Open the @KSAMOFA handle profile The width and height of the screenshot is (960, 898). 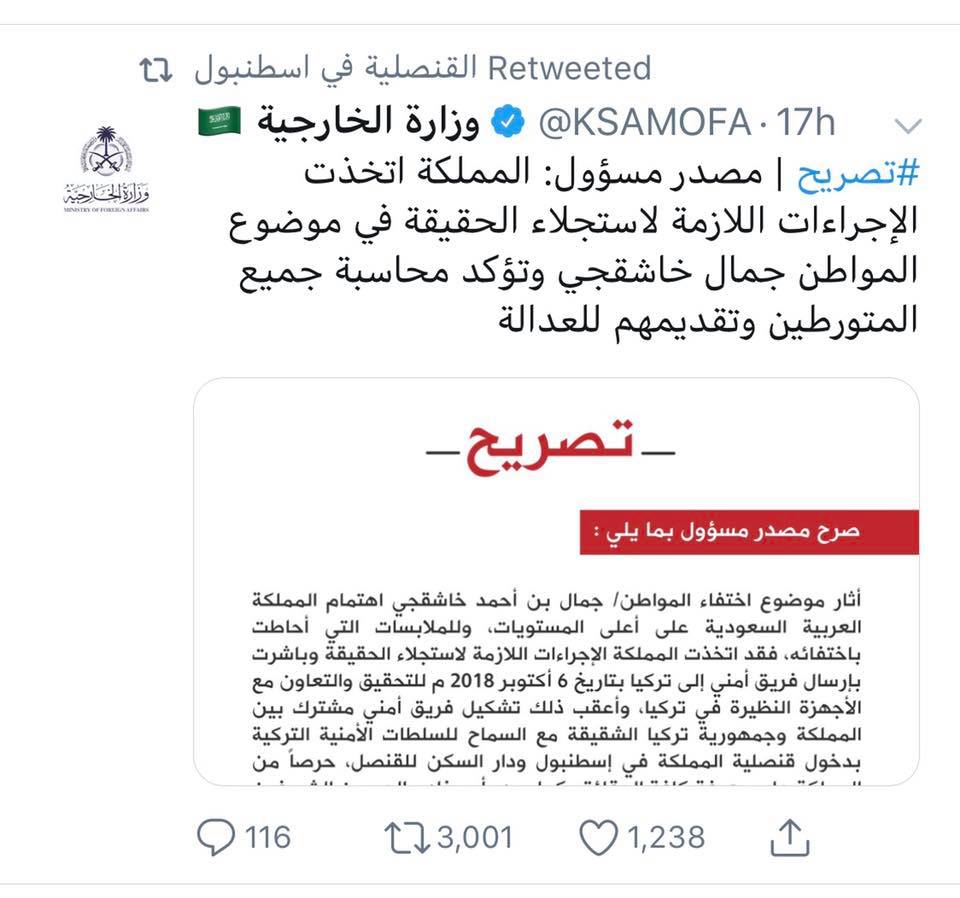[645, 121]
